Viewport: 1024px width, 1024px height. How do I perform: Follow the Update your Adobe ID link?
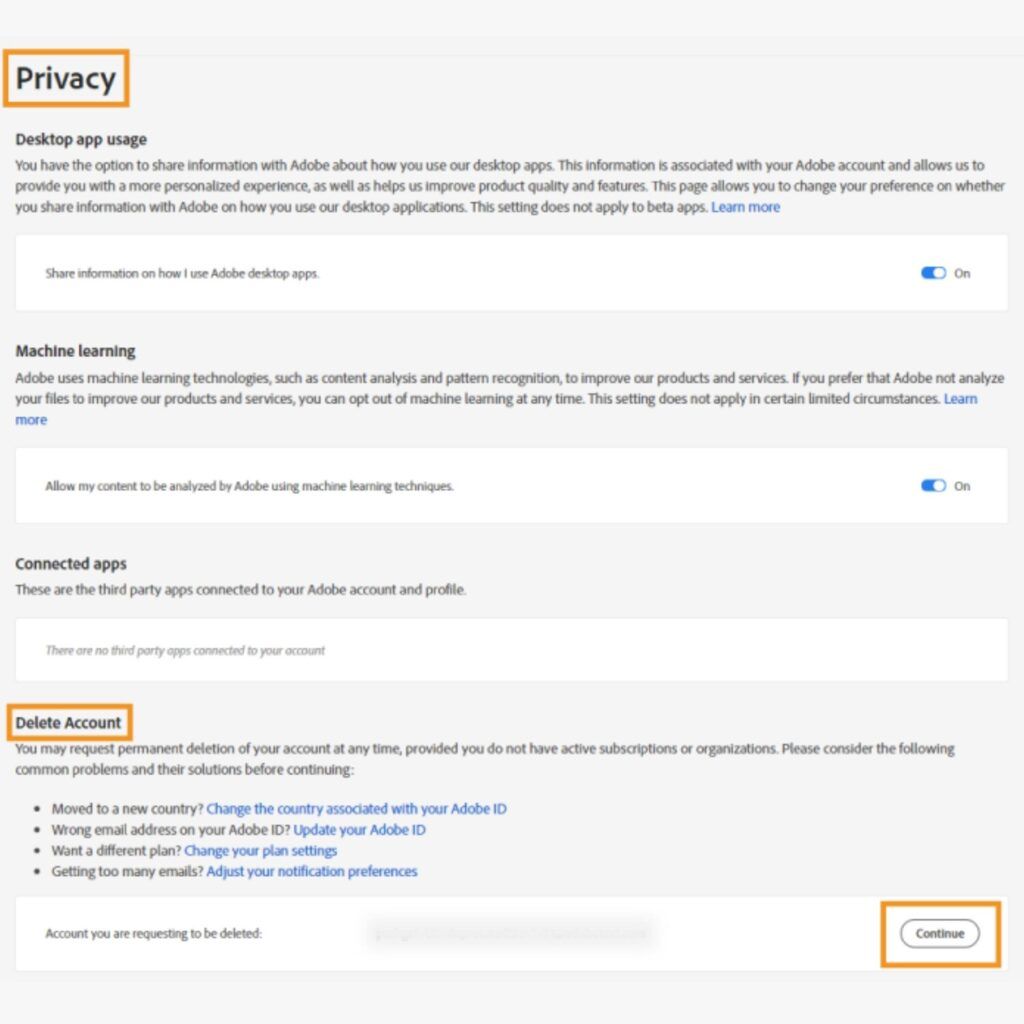tap(359, 829)
